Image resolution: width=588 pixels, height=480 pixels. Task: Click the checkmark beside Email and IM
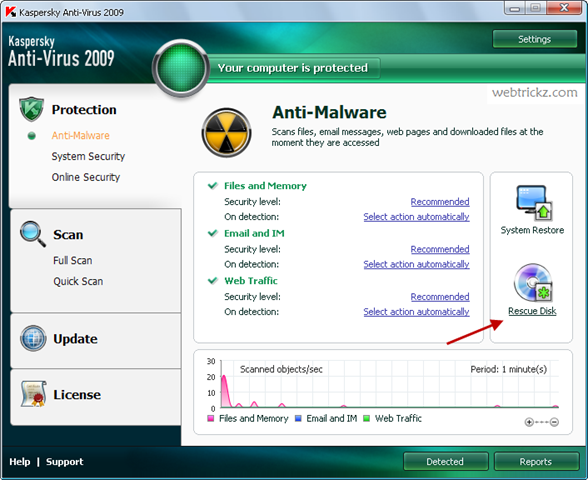tap(213, 233)
